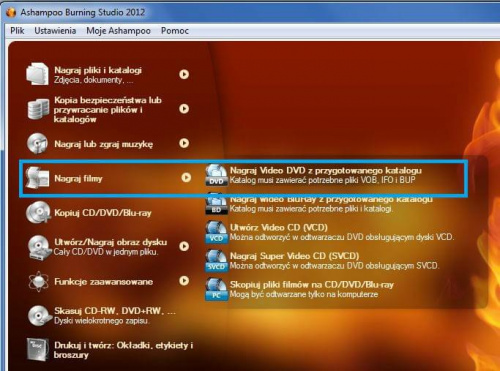Open the Plik menu
The height and width of the screenshot is (371, 500).
pyautogui.click(x=17, y=31)
